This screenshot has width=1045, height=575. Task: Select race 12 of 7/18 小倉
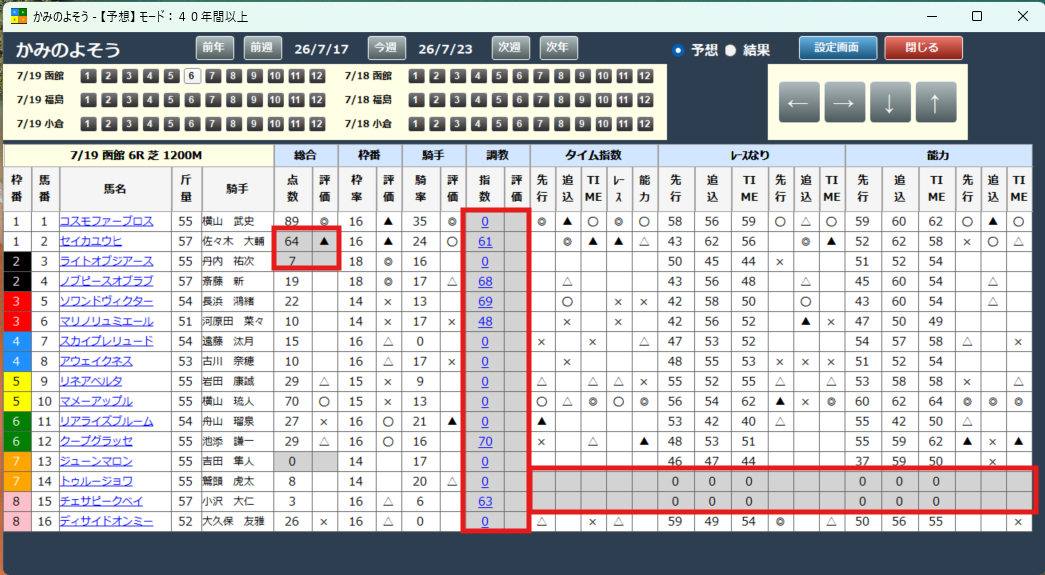point(644,124)
